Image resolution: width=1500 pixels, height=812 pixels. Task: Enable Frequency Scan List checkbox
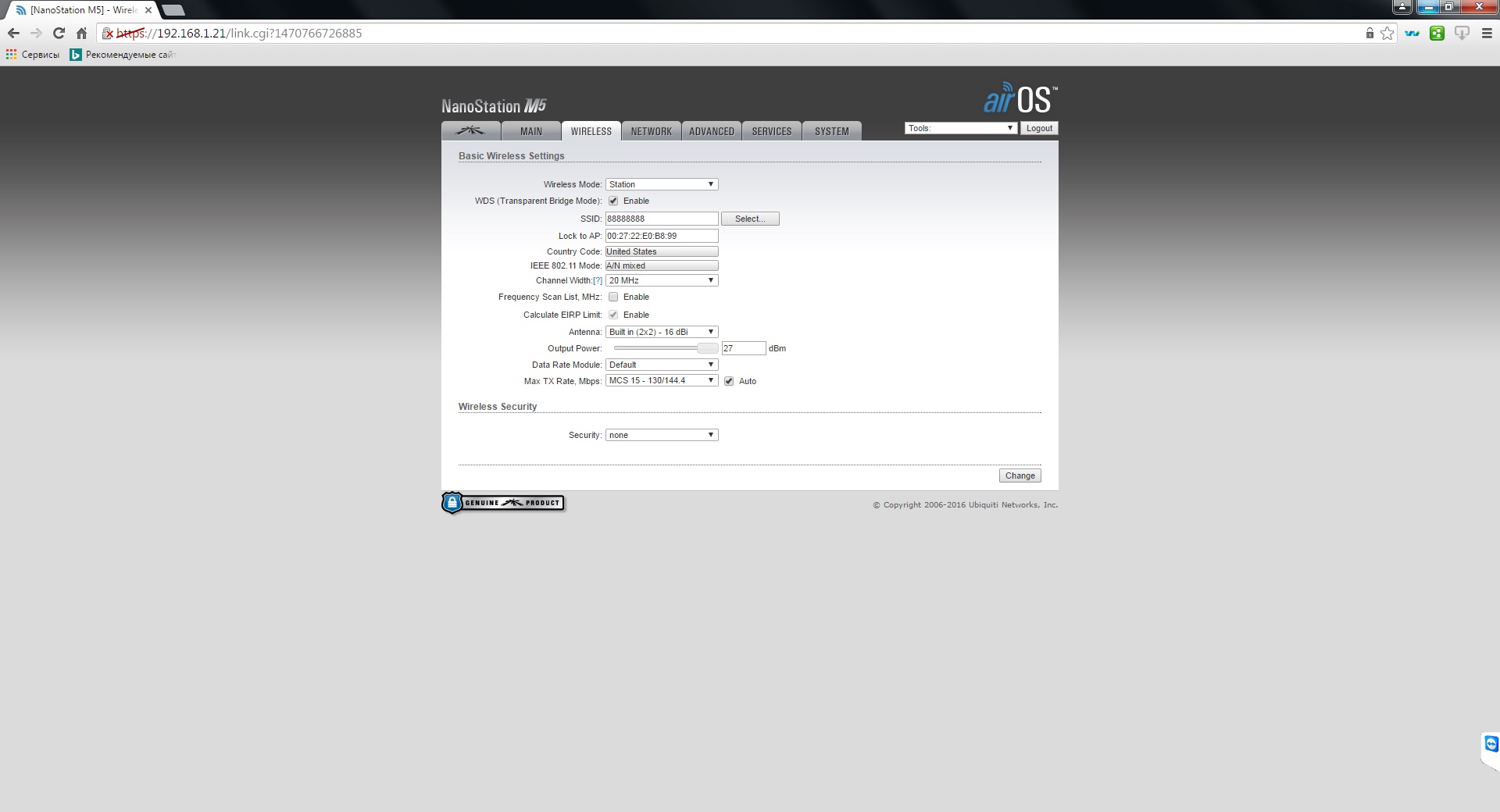613,297
